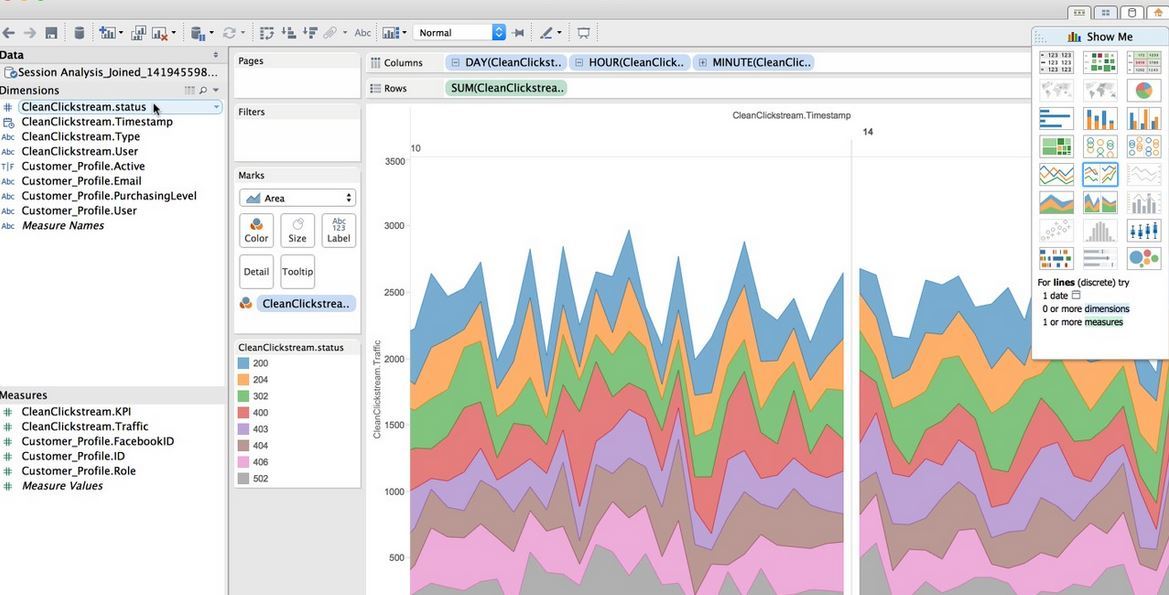The image size is (1169, 595).
Task: Click the Save toolbar icon
Action: (x=50, y=31)
